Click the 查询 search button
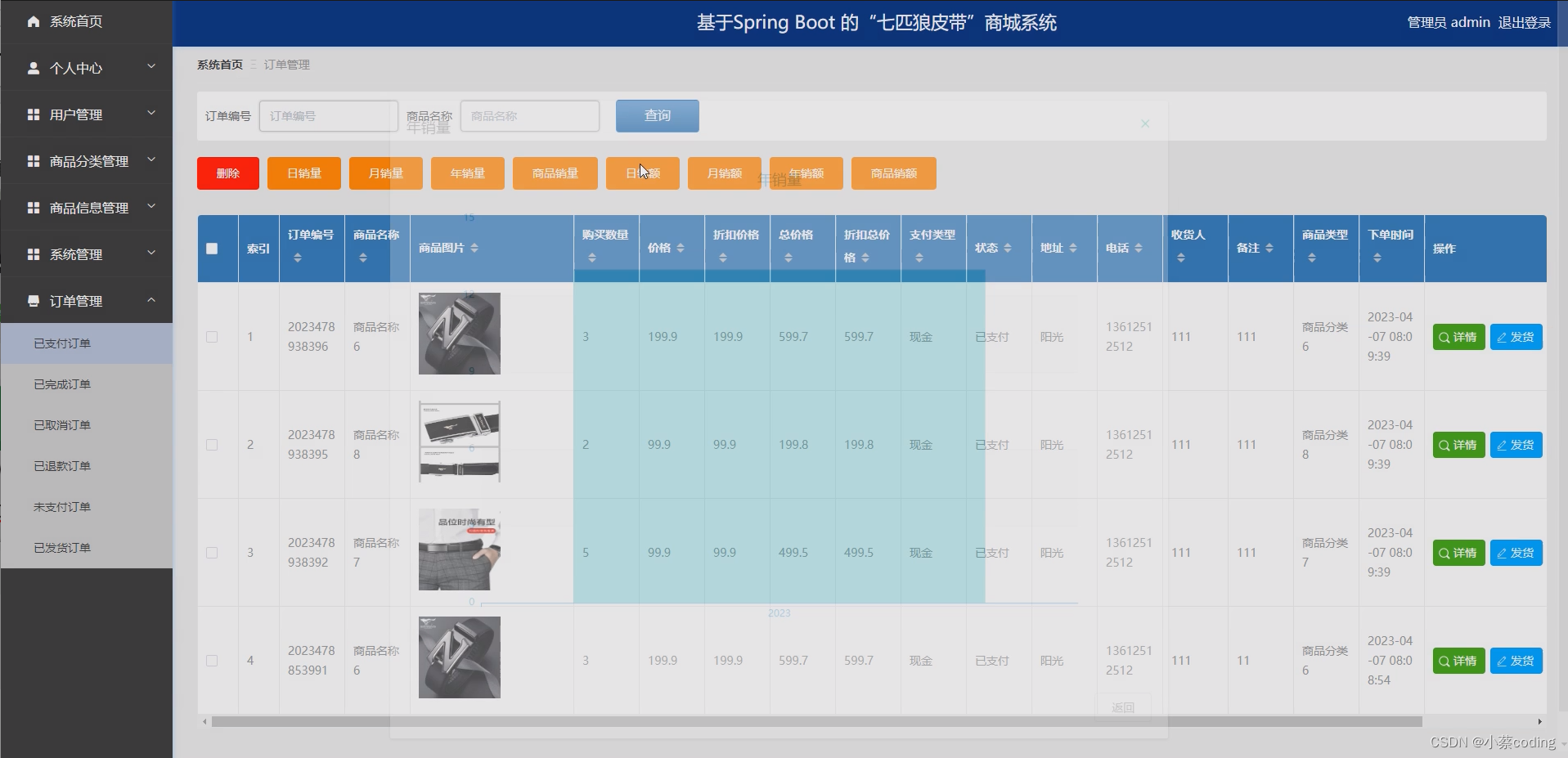Screen dimensions: 1568x758 pyautogui.click(x=658, y=116)
